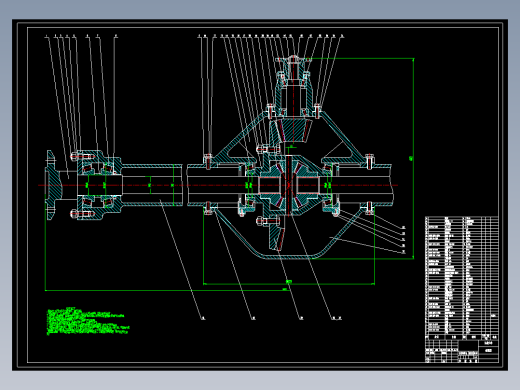Click the green technical notes text block
This screenshot has width=520, height=390.
pos(88,321)
